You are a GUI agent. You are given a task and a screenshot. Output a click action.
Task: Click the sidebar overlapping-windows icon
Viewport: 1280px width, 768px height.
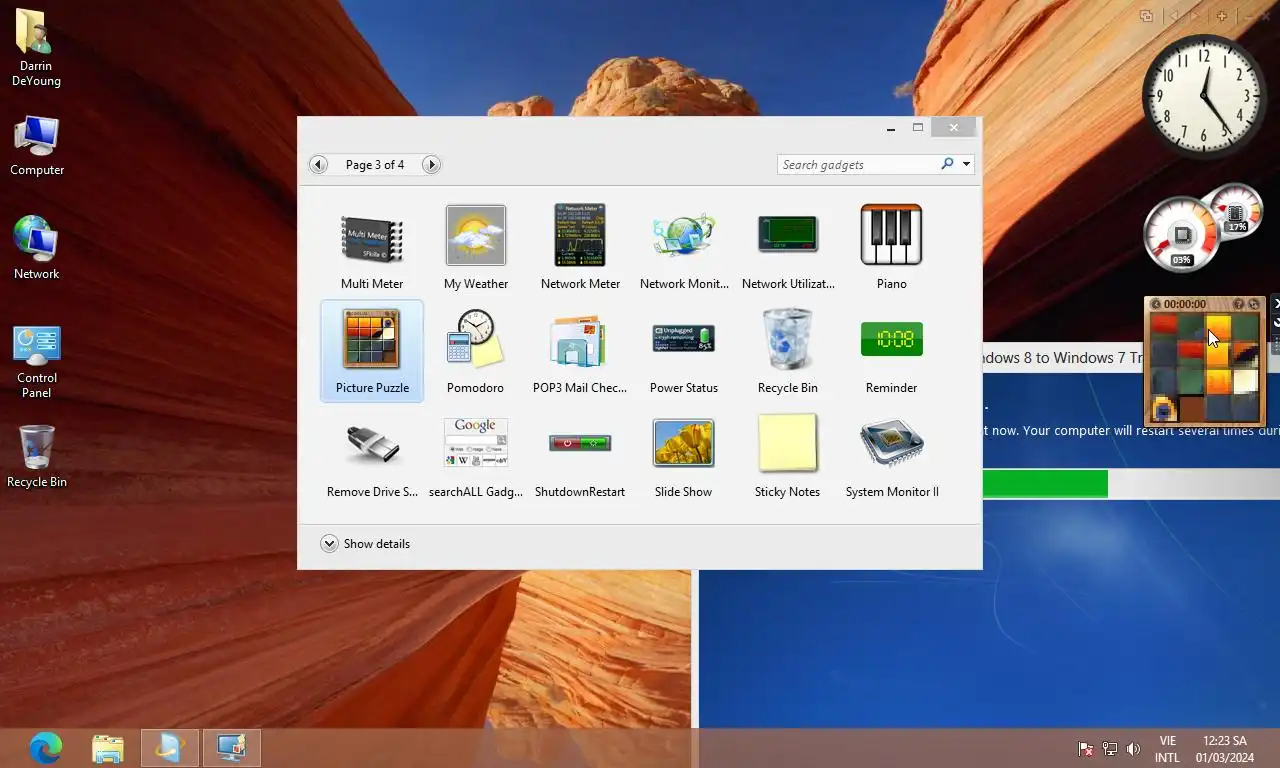click(1147, 16)
